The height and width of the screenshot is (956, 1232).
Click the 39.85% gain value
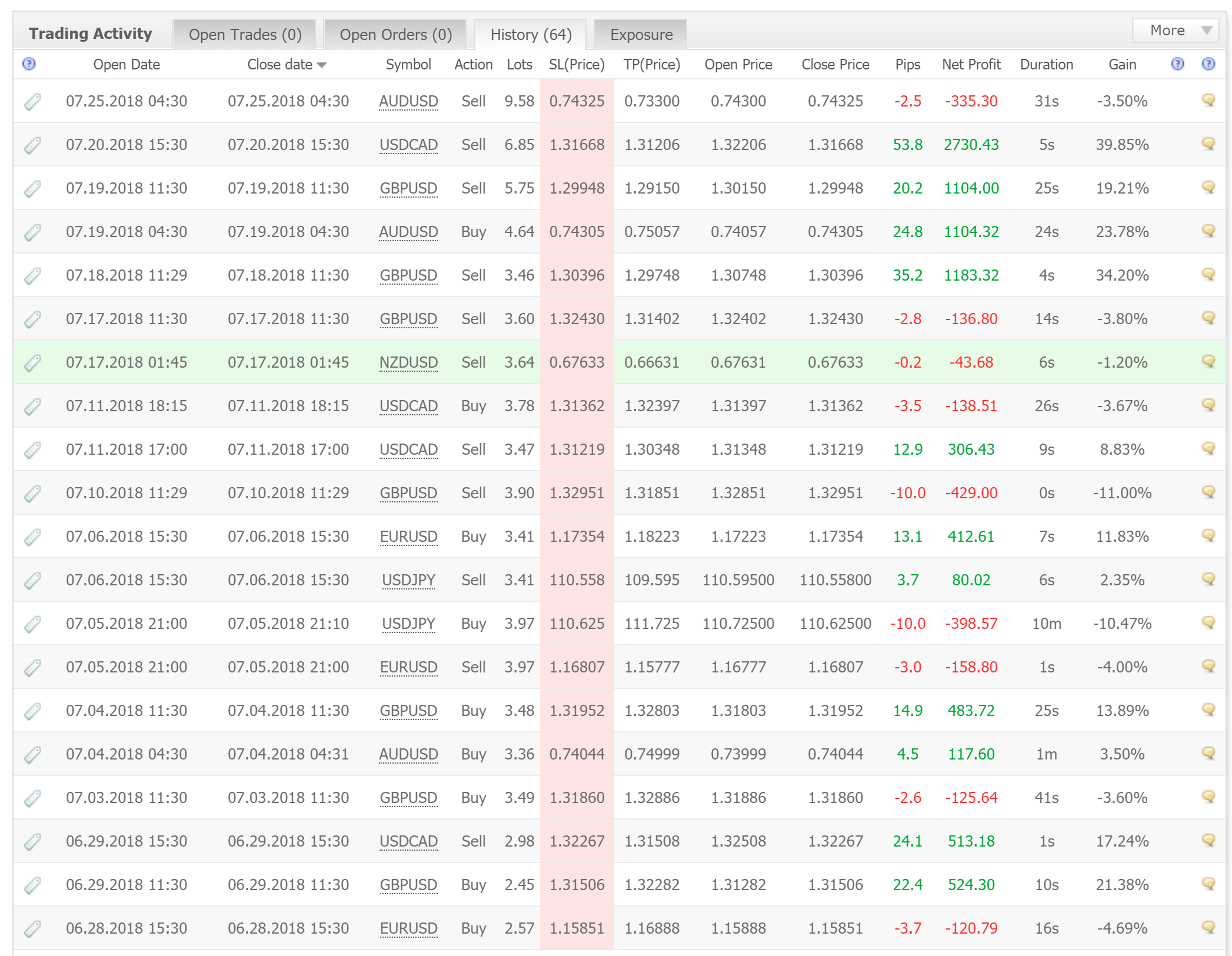[x=1122, y=145]
